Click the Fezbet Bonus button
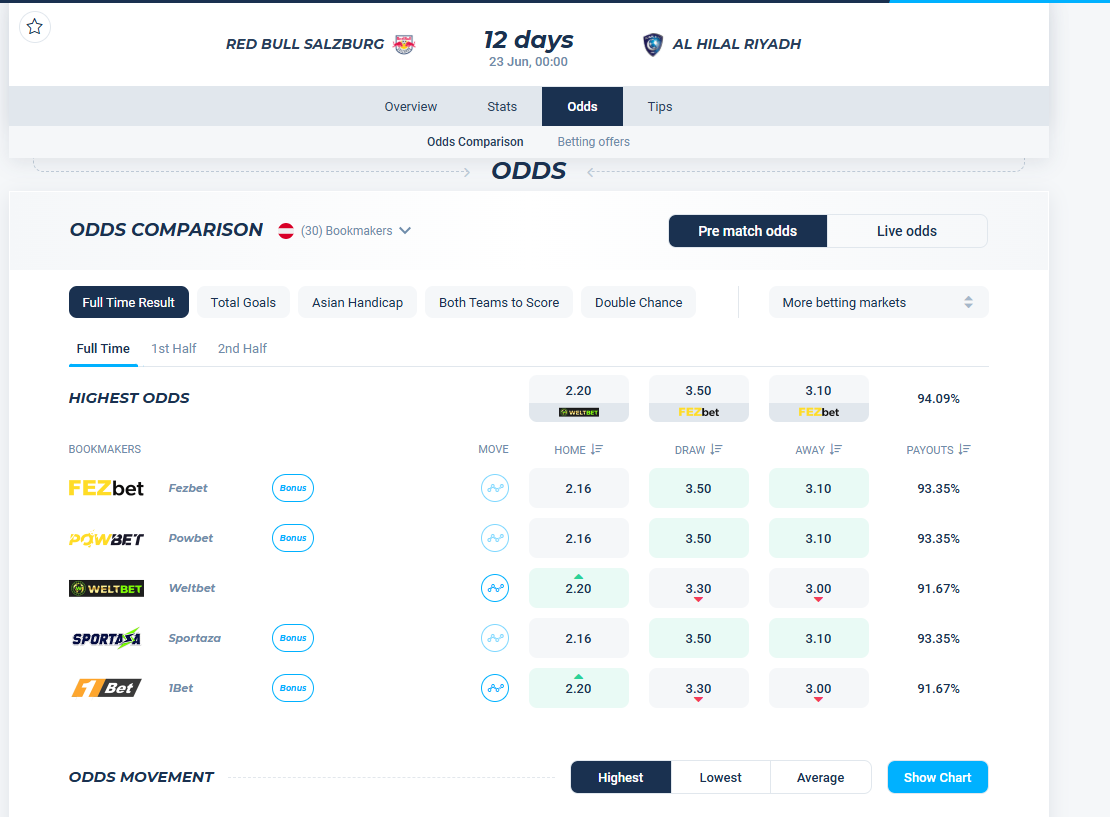Image resolution: width=1110 pixels, height=817 pixels. tap(293, 488)
